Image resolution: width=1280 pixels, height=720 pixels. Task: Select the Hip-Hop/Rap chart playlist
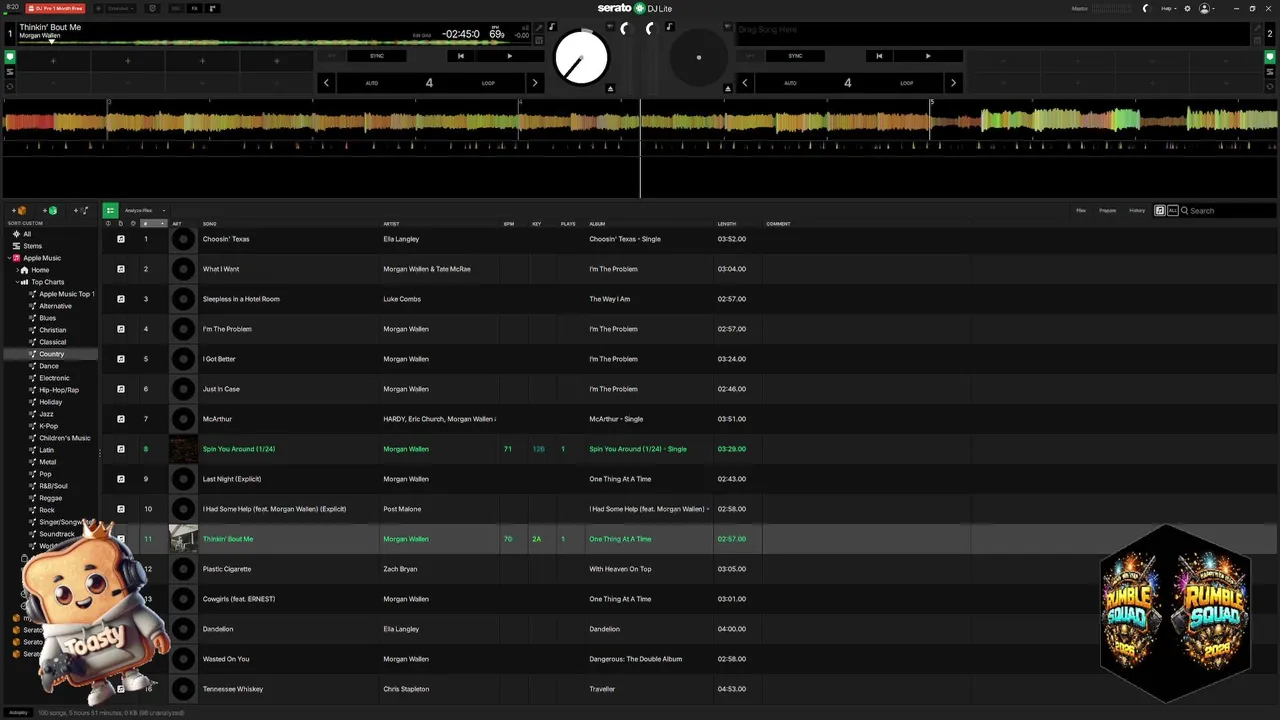(58, 390)
